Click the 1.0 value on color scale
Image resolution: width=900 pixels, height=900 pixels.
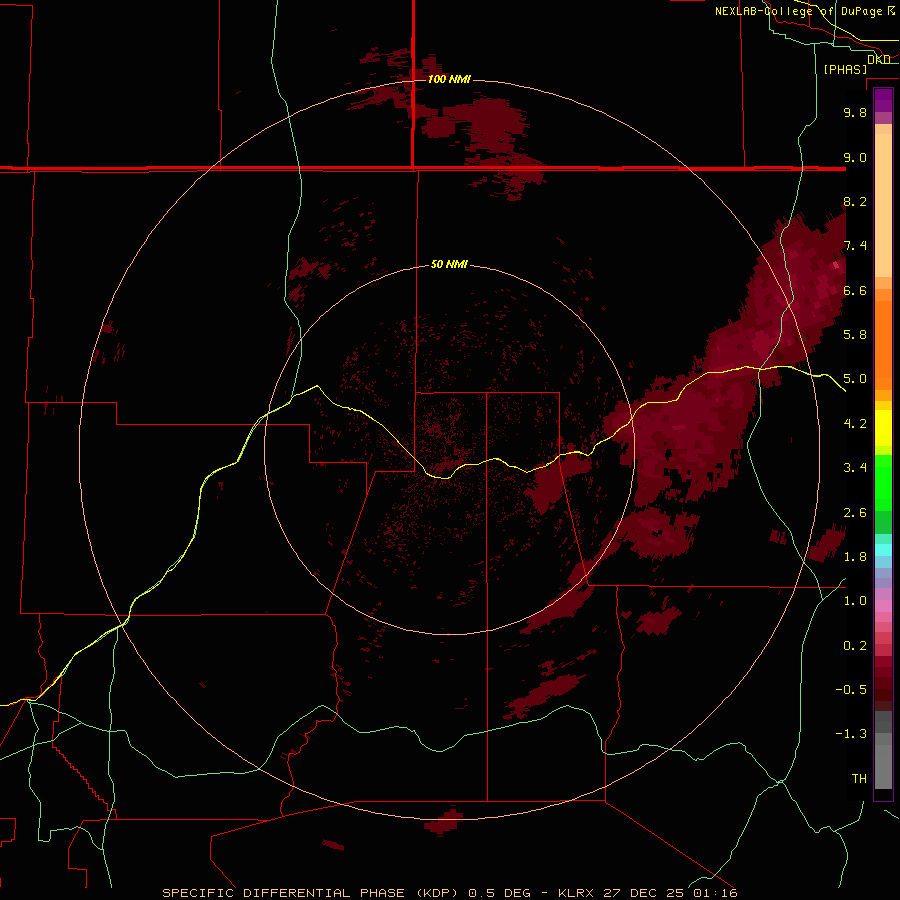pyautogui.click(x=855, y=601)
